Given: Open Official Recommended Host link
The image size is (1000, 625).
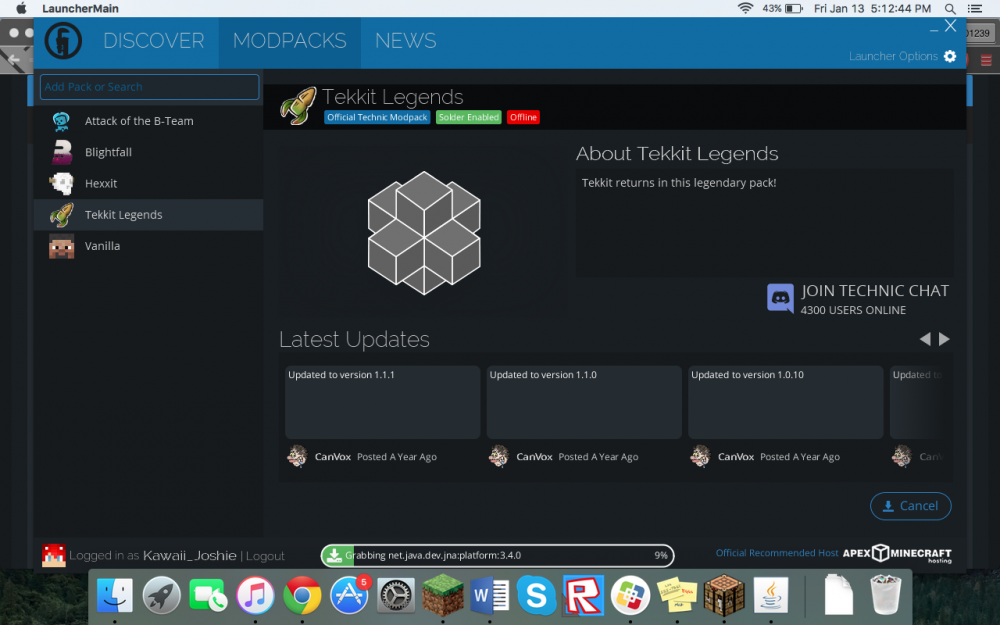Looking at the screenshot, I should (777, 553).
